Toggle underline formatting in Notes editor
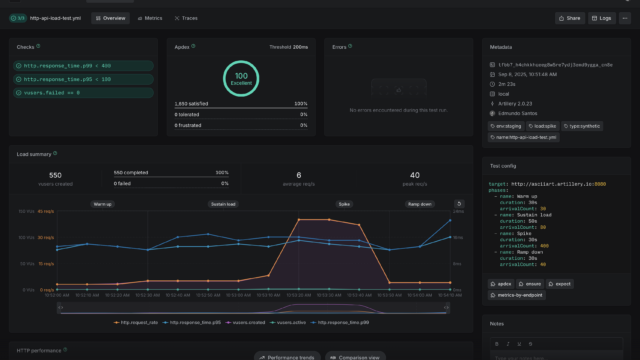The image size is (640, 360). 519,344
